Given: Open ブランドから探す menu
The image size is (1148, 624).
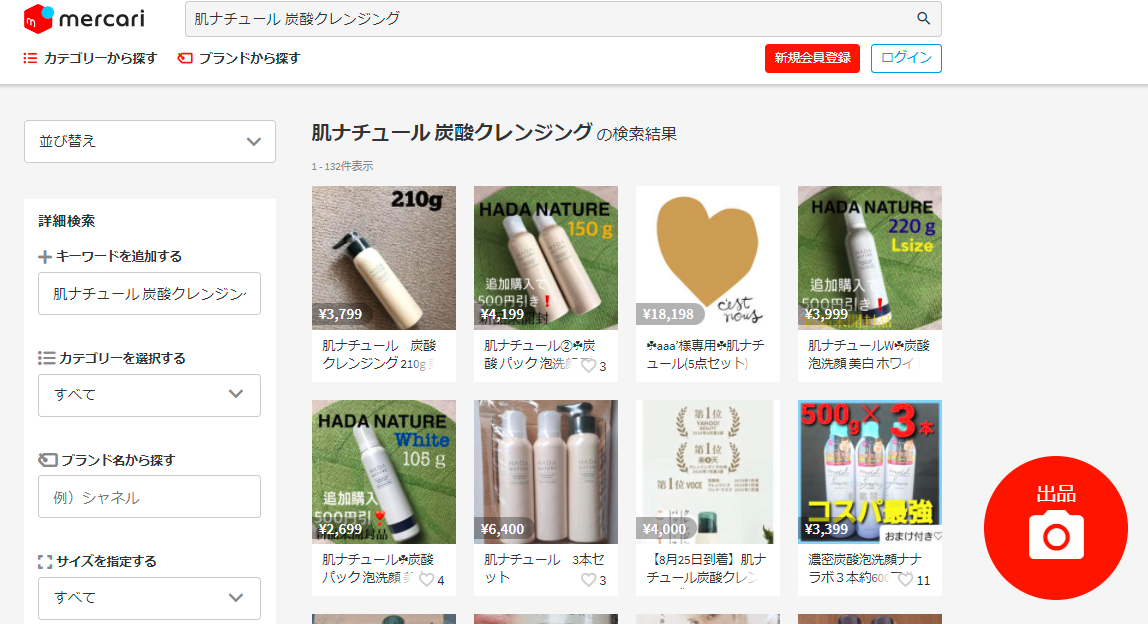Looking at the screenshot, I should point(239,58).
